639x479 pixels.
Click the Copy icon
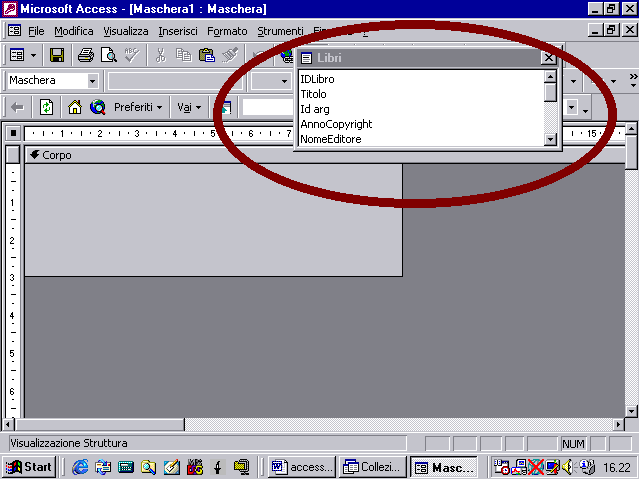183,55
